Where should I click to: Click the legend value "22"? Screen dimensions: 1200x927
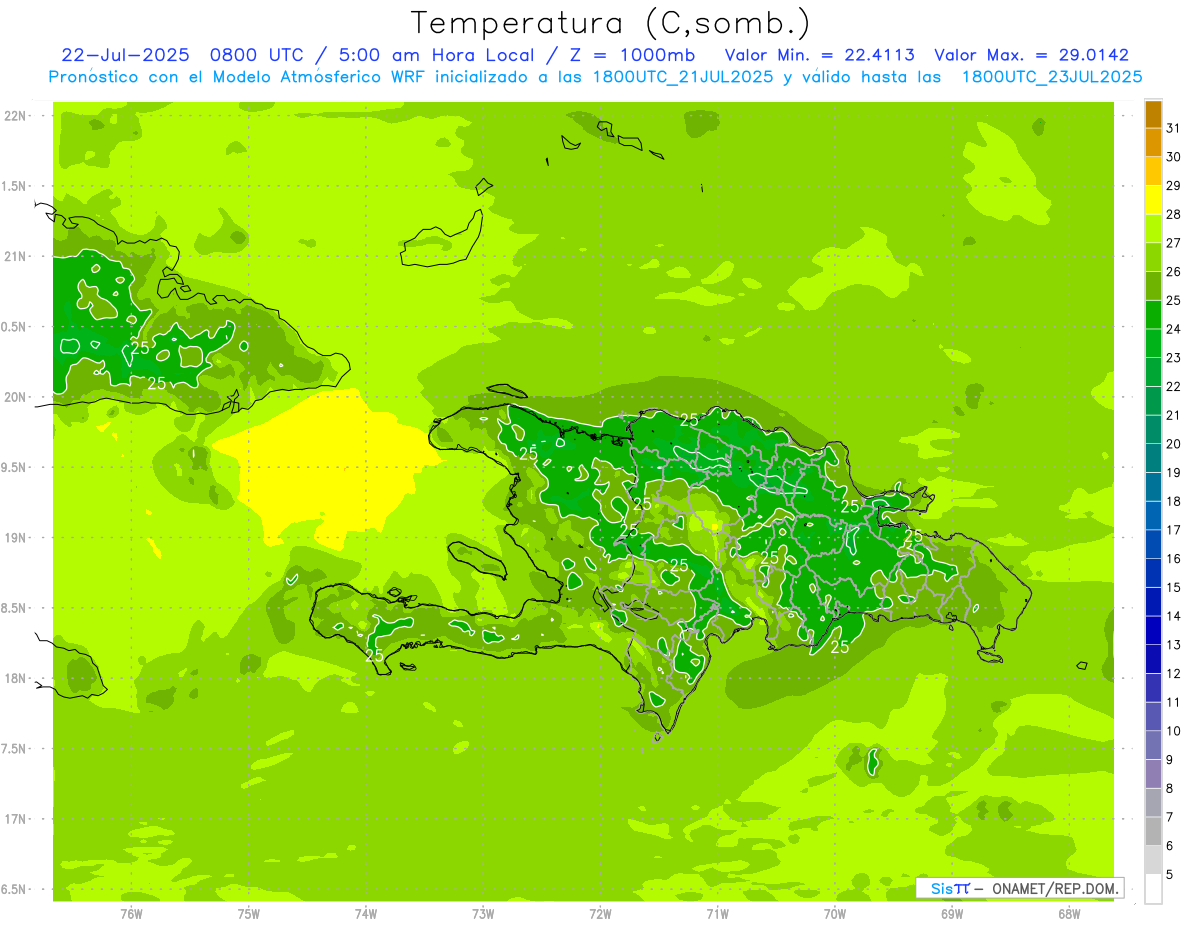[x=1174, y=386]
